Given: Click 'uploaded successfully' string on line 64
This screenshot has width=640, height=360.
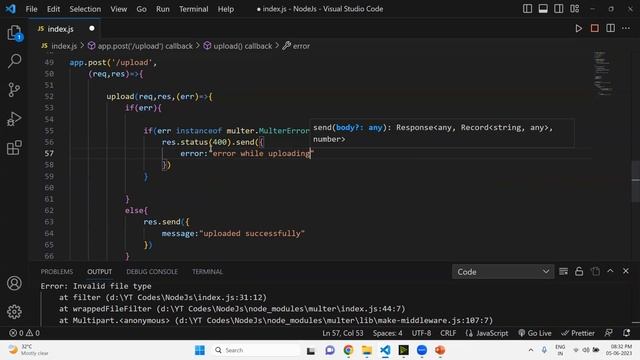Looking at the screenshot, I should (x=252, y=233).
